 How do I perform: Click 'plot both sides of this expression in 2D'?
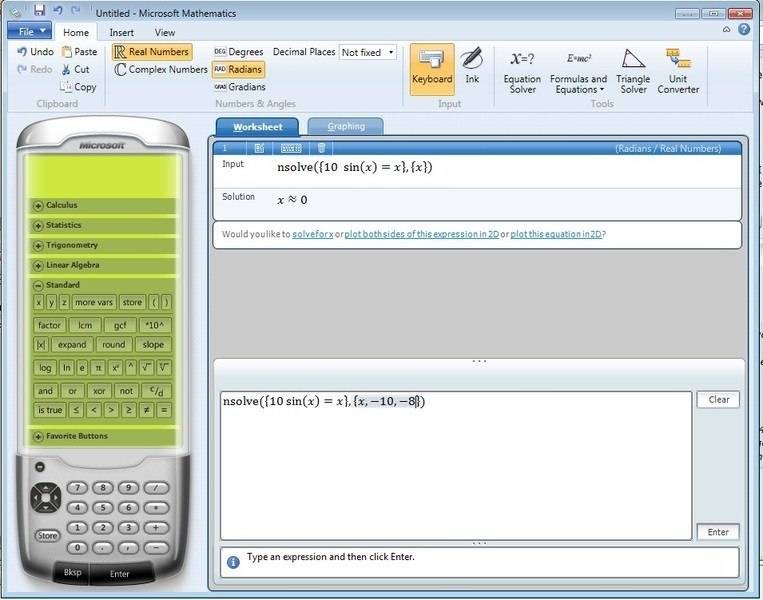pos(421,234)
